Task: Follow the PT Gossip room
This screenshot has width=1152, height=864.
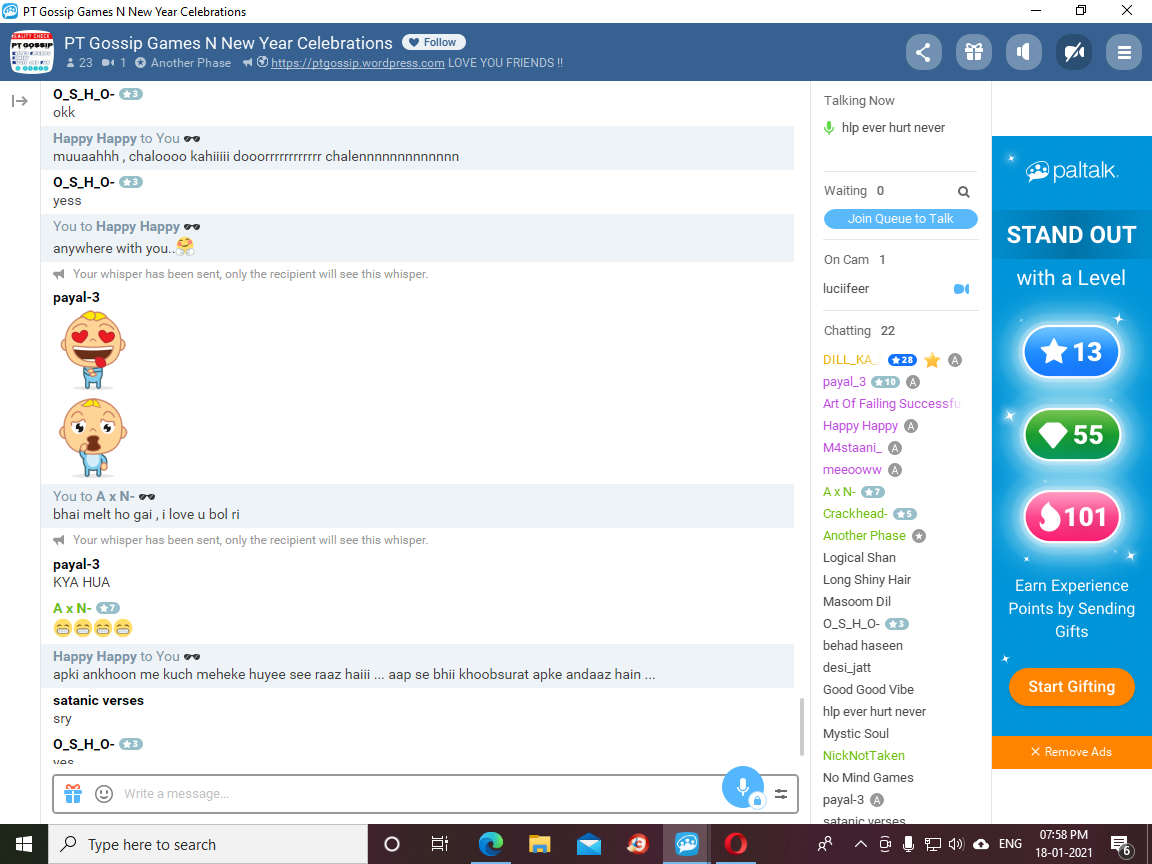Action: pyautogui.click(x=433, y=43)
